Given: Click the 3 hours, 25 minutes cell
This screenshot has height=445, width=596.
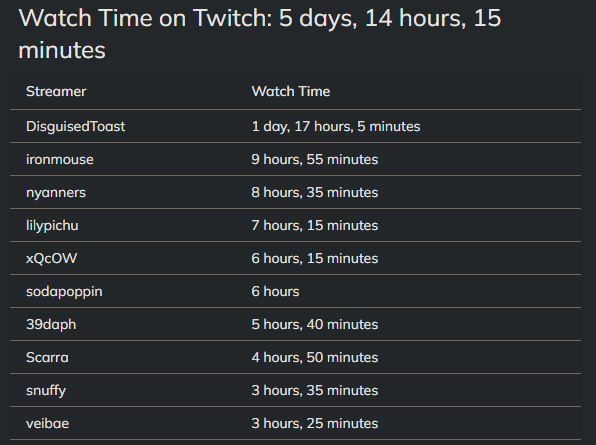Looking at the screenshot, I should pyautogui.click(x=315, y=424).
